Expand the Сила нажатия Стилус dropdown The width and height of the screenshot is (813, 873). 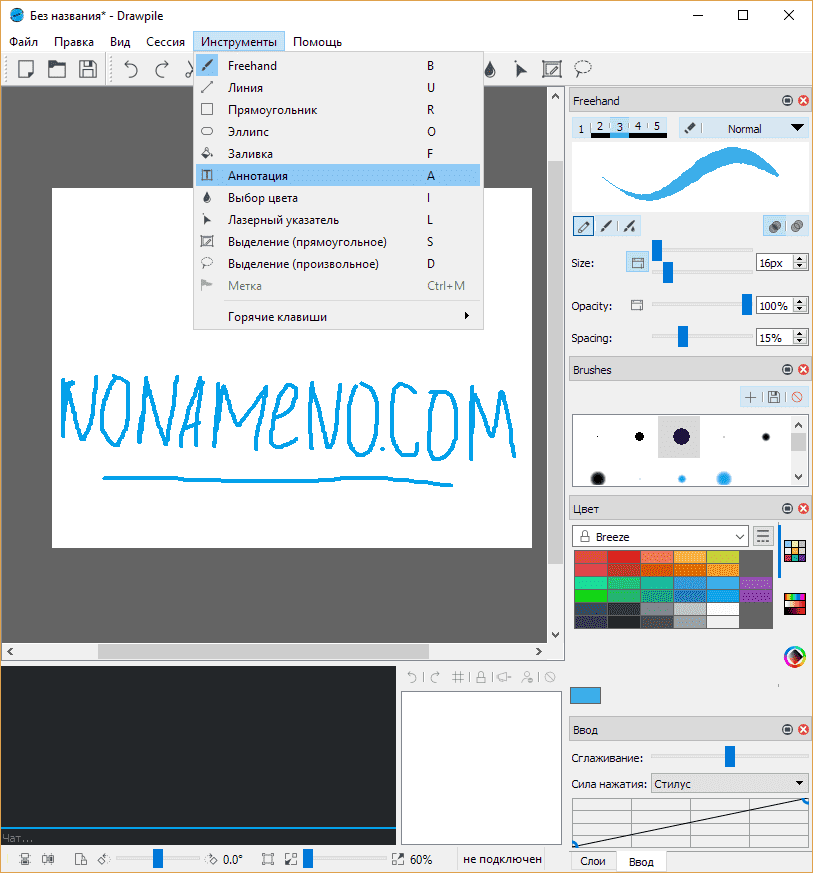(729, 784)
